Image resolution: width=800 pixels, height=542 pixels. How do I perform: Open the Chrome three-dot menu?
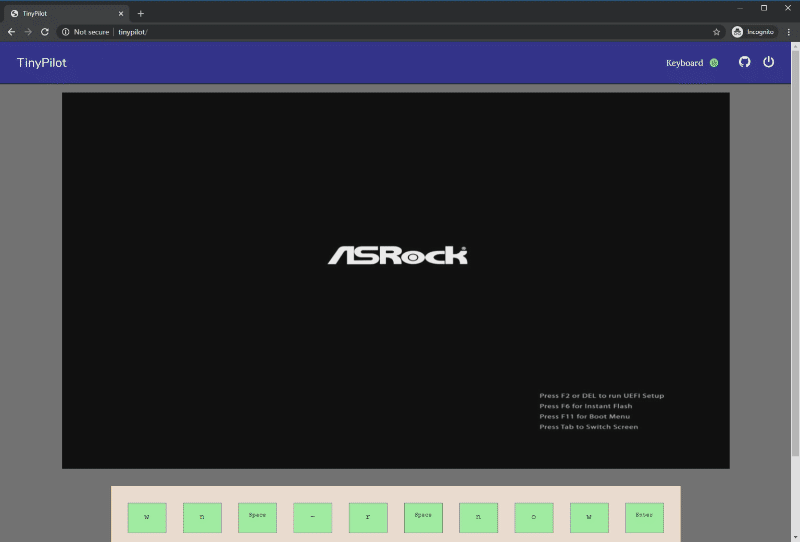coord(789,32)
